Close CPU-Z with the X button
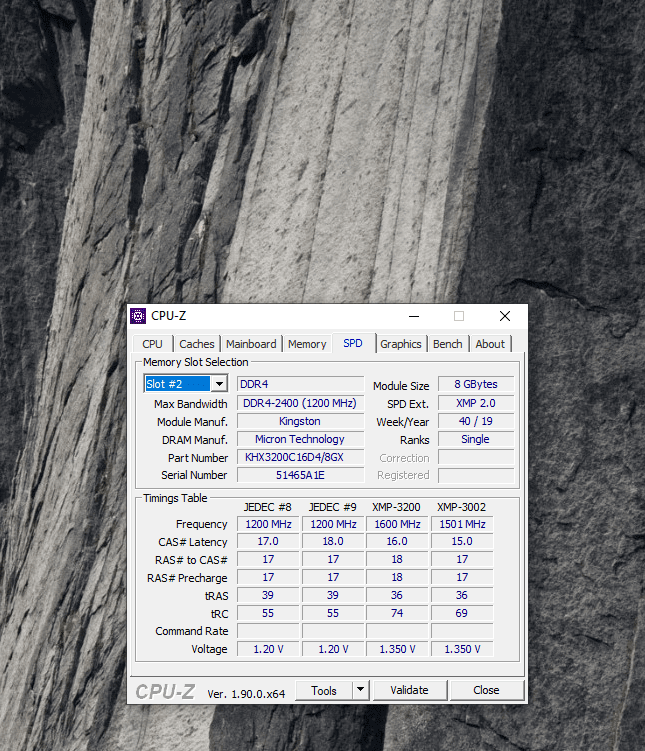 point(505,316)
